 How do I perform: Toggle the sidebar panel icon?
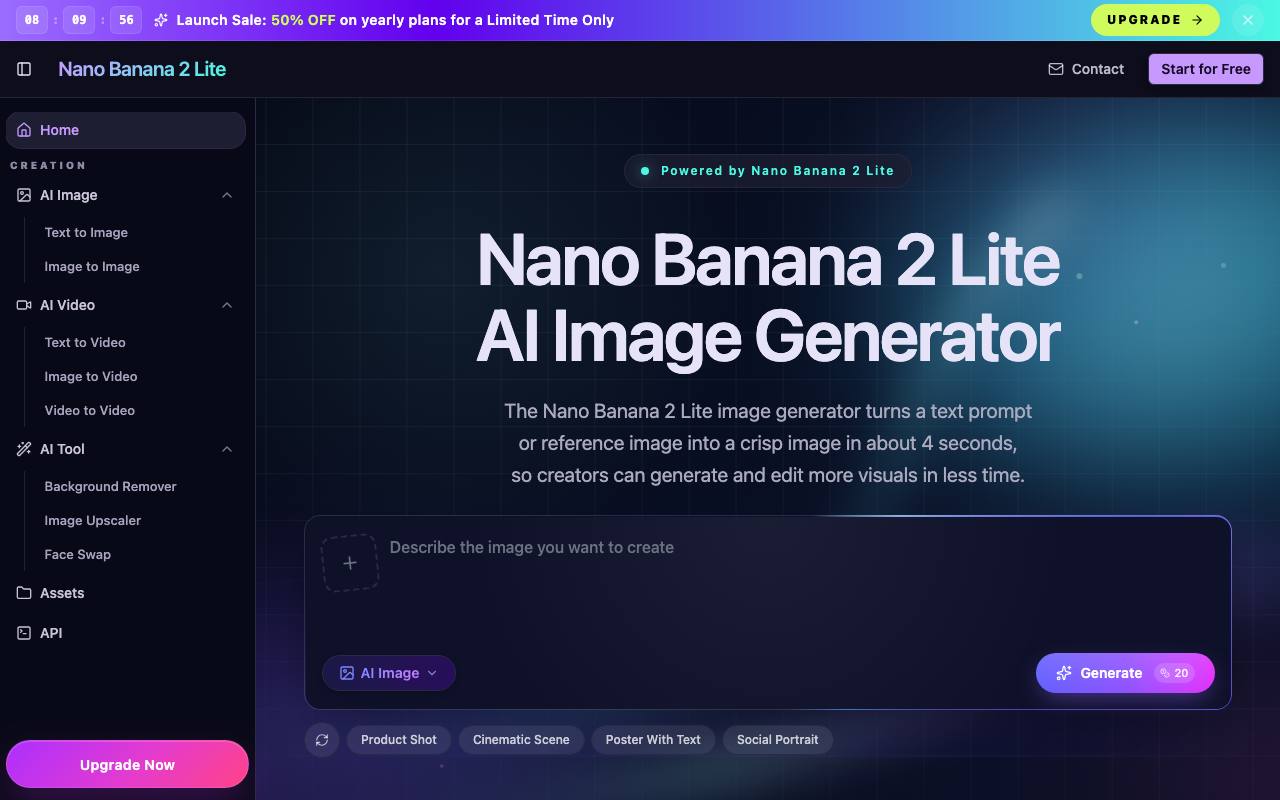pos(24,69)
